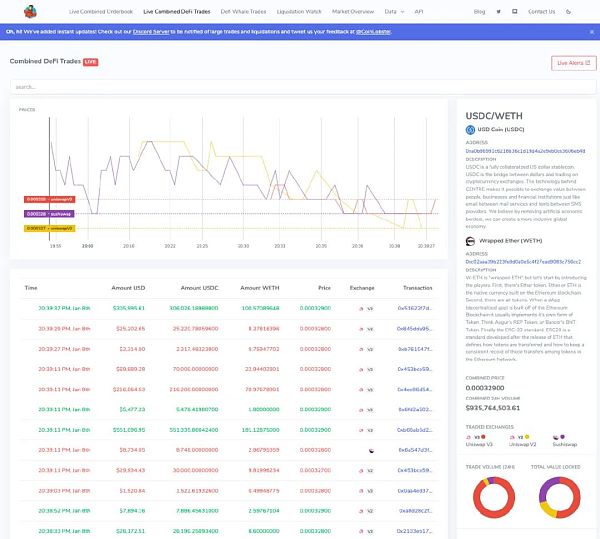This screenshot has height=539, width=600.
Task: Go to Liquidation Watch page
Action: [296, 12]
